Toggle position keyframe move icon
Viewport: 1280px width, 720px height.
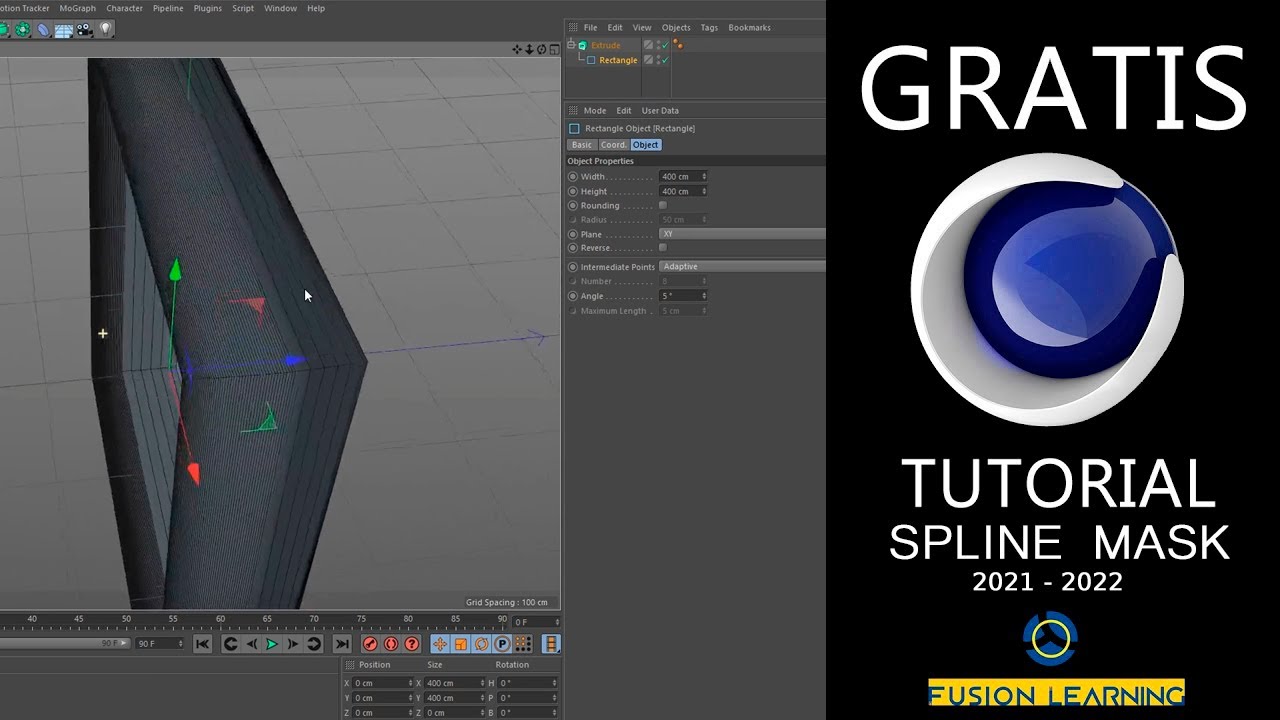440,644
